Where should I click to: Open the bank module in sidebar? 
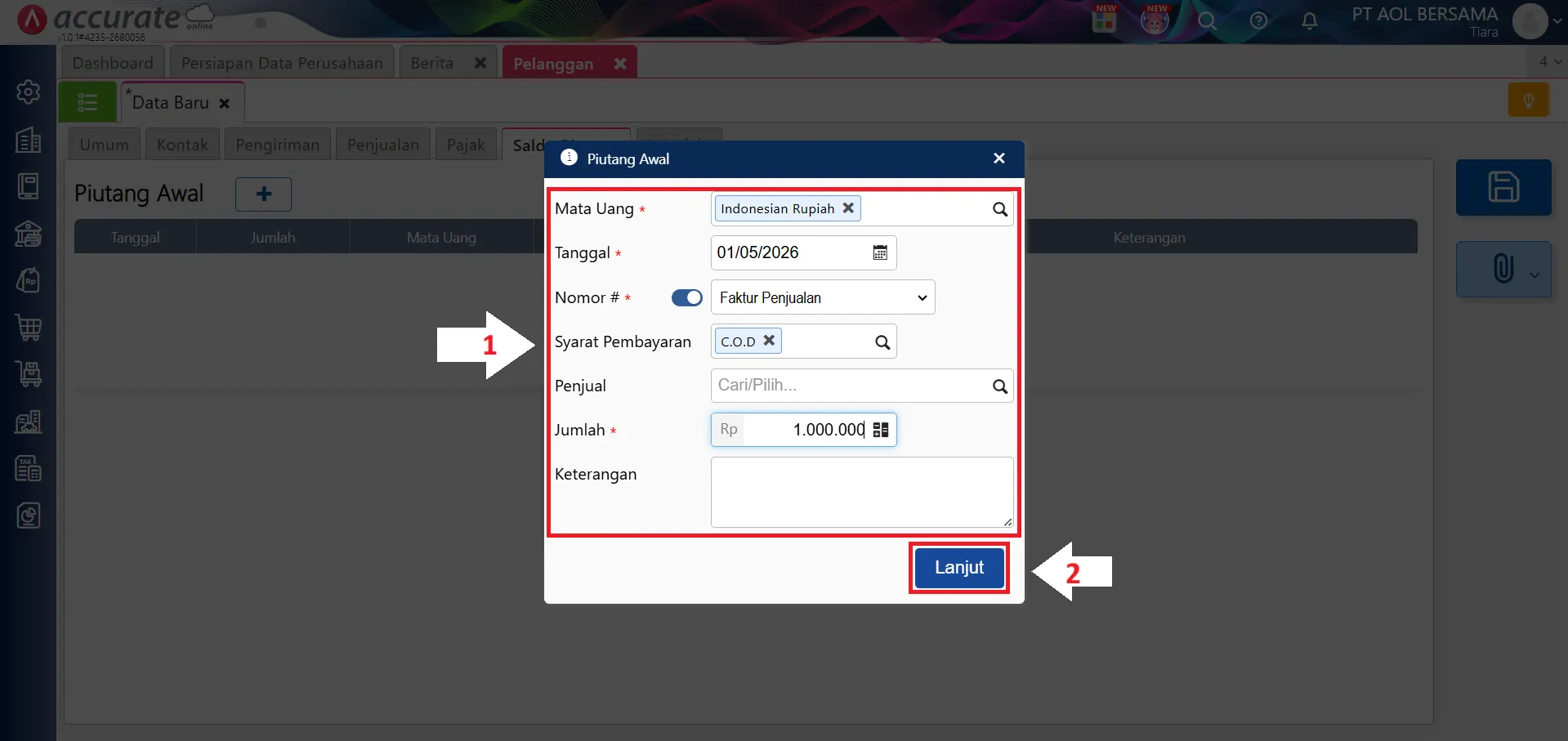[29, 234]
